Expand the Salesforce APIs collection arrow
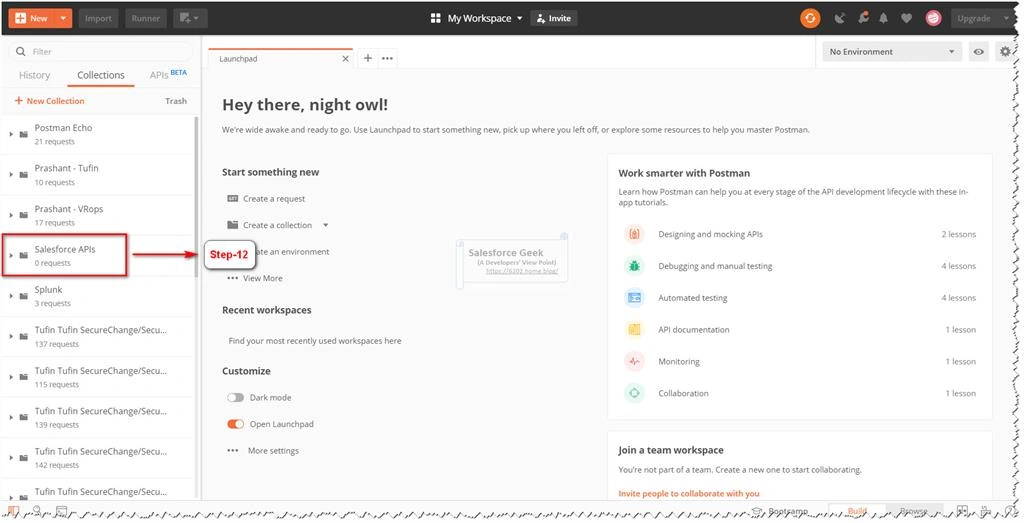This screenshot has height=523, width=1024. [11, 255]
